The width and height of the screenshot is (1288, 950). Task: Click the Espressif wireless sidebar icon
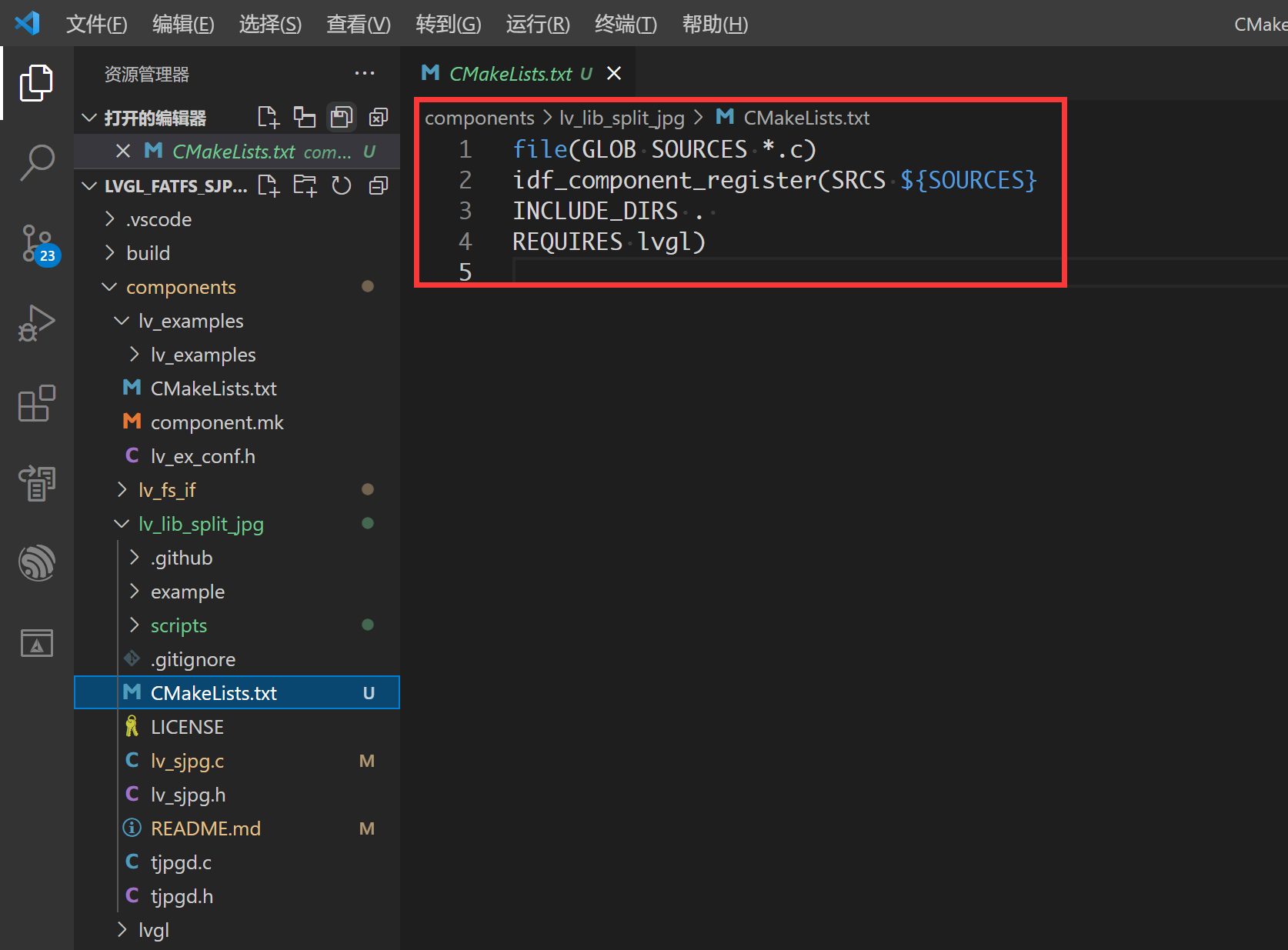click(36, 562)
